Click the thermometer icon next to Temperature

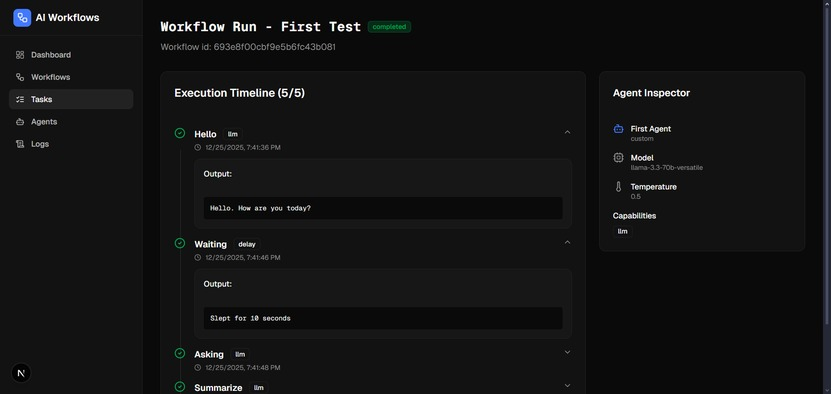[x=618, y=187]
